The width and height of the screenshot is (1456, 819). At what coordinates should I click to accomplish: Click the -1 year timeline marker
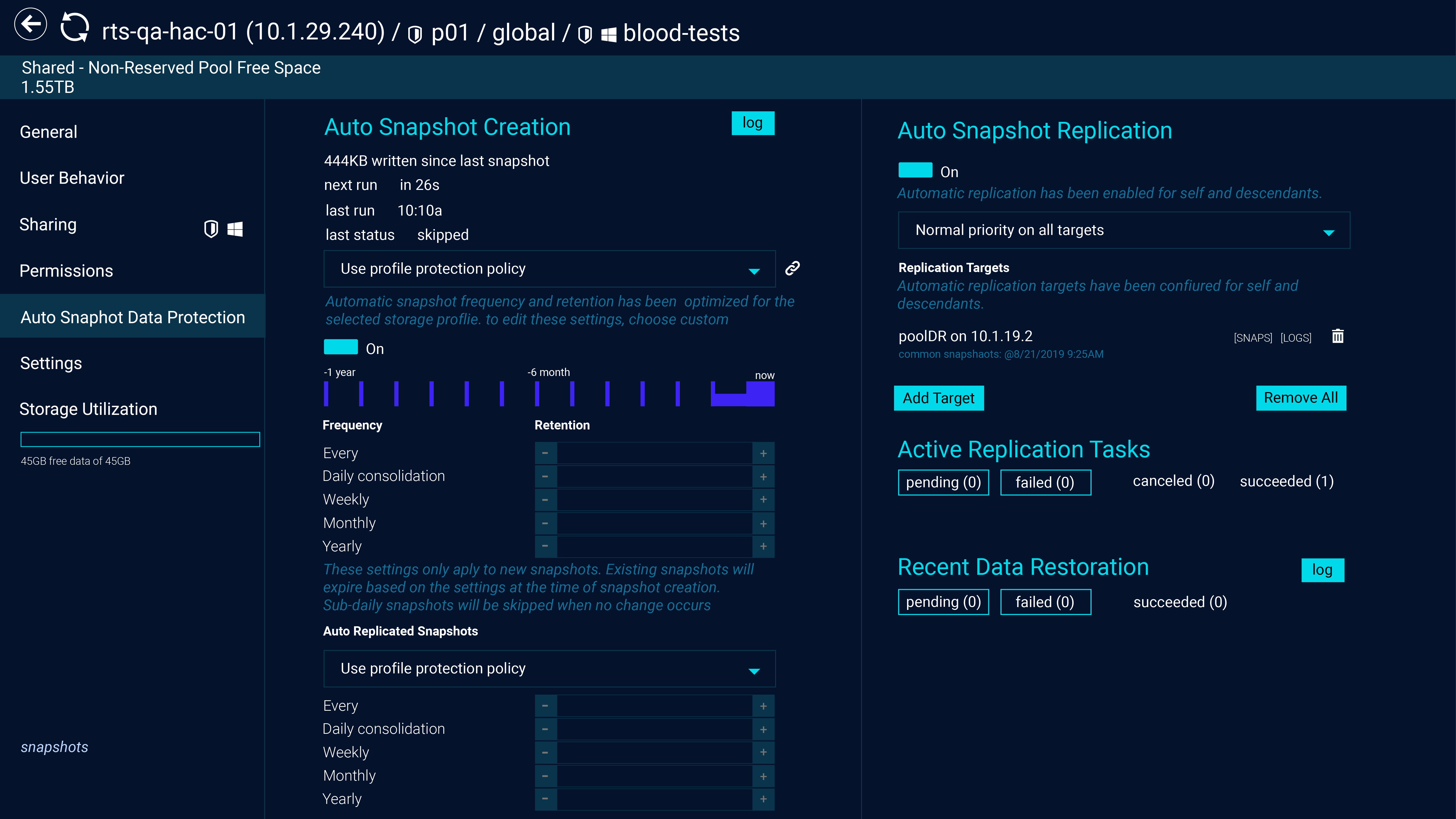326,394
